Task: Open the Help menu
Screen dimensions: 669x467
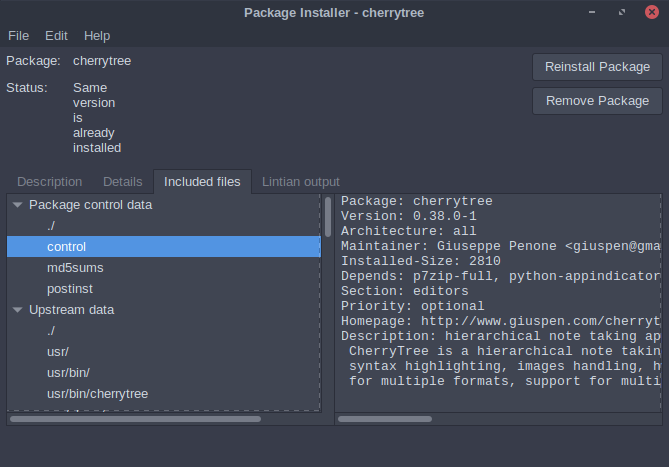Action: (97, 35)
